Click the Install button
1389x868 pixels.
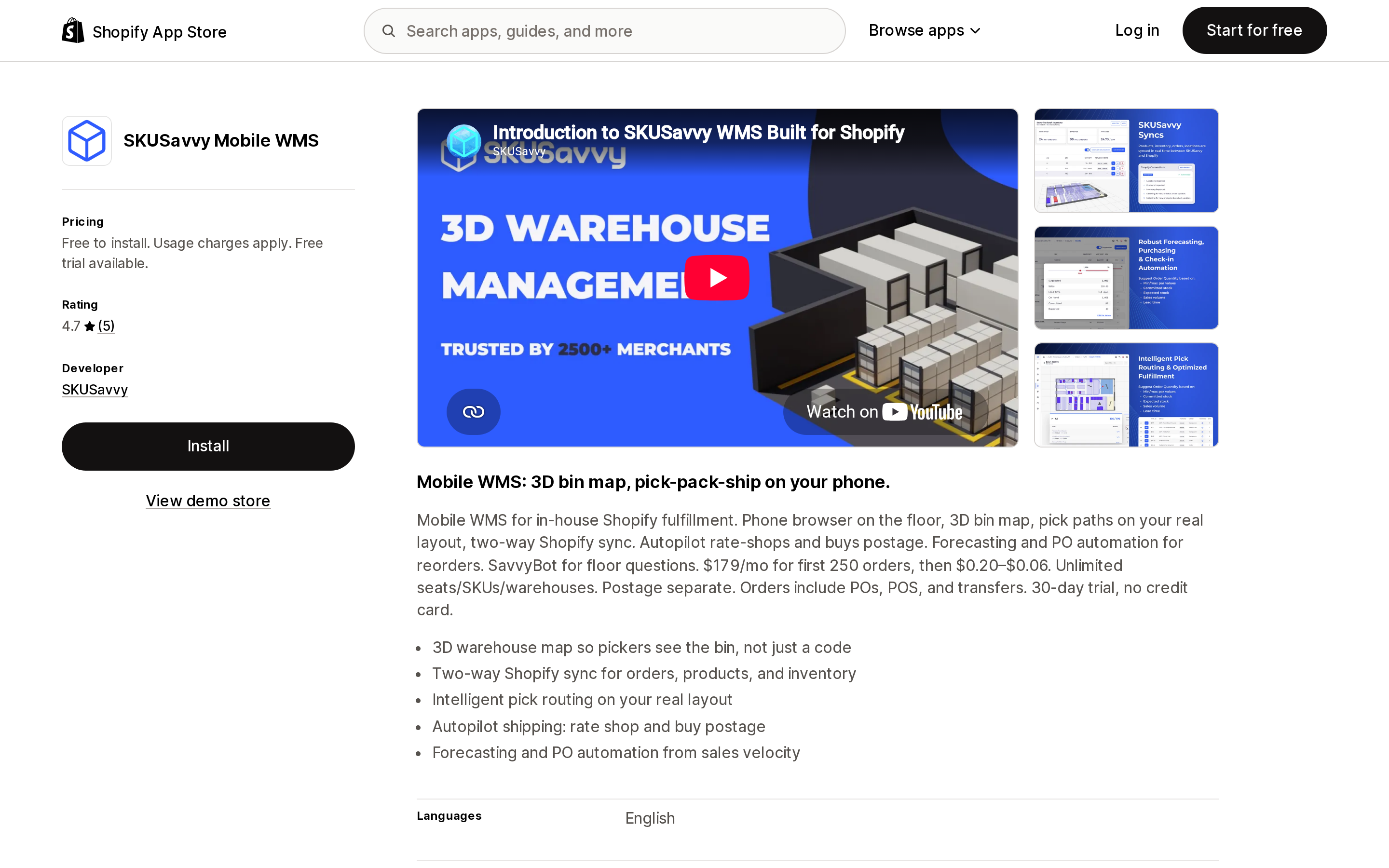click(208, 447)
